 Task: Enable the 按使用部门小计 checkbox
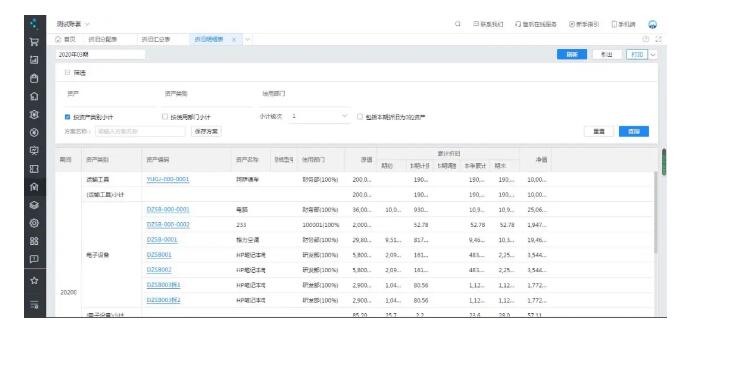click(165, 117)
